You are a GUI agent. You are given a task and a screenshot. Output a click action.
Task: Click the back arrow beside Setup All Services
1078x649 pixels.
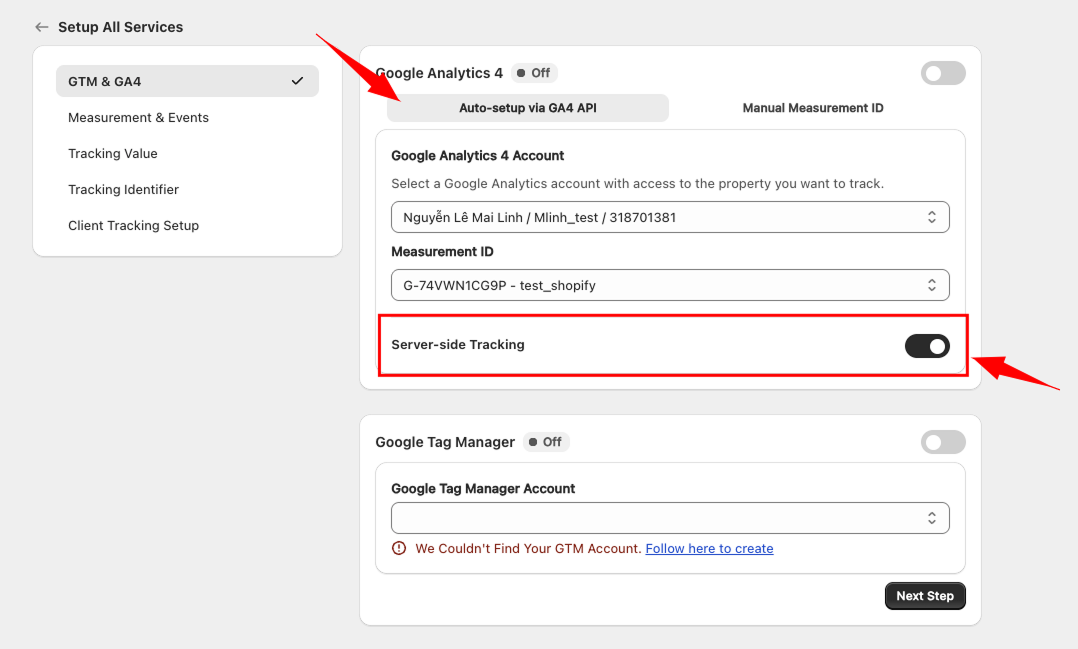[x=41, y=27]
